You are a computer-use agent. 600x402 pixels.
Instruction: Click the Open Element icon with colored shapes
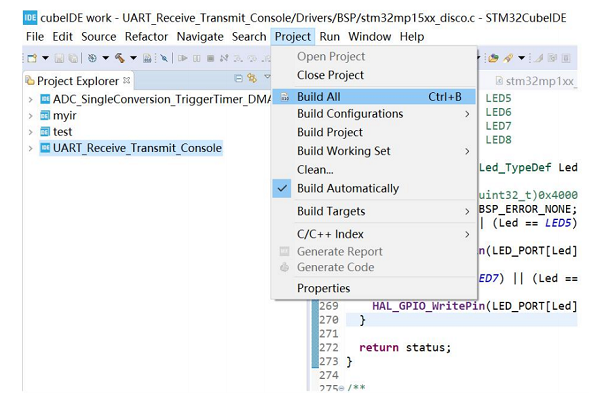coord(493,58)
